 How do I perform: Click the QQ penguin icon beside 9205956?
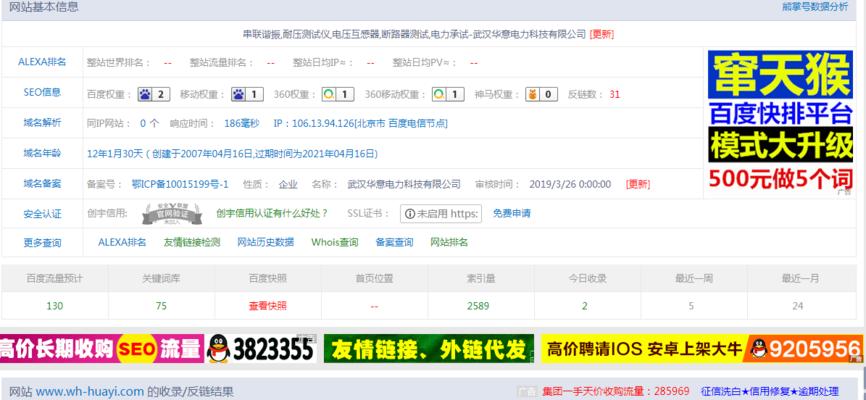point(759,349)
